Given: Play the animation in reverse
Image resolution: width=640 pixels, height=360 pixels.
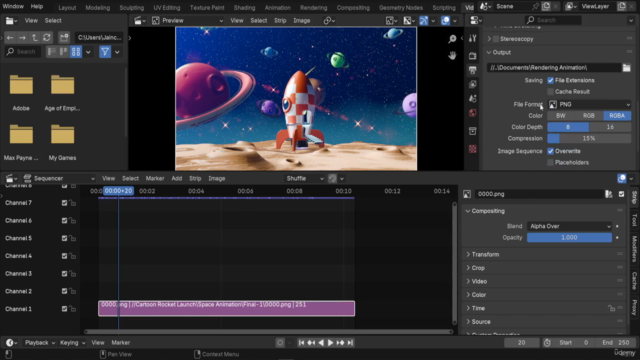Looking at the screenshot, I should point(321,343).
